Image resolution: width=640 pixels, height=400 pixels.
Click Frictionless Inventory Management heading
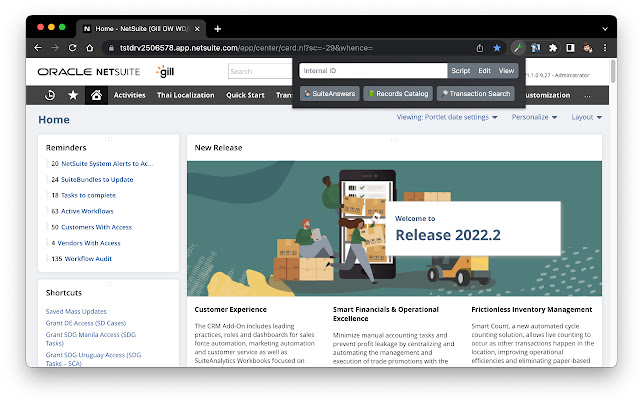coord(531,310)
